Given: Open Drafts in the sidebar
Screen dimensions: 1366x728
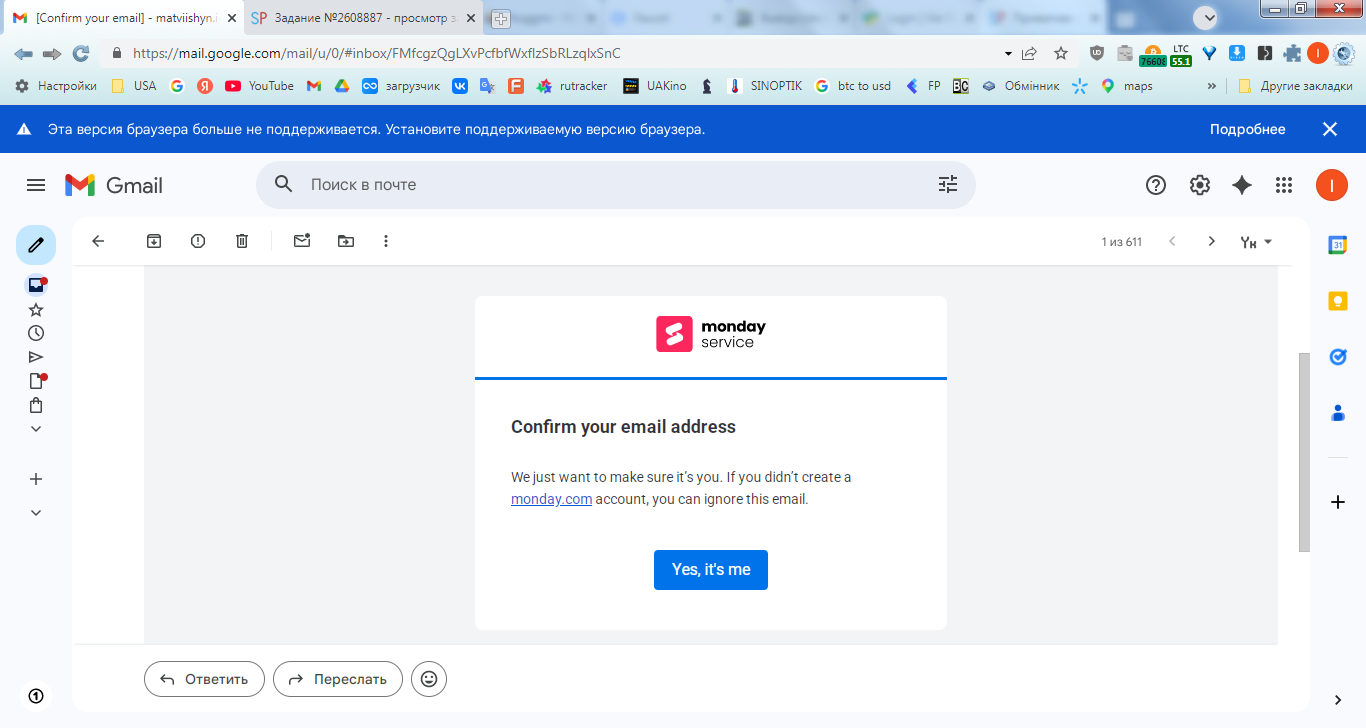Looking at the screenshot, I should click(x=36, y=381).
